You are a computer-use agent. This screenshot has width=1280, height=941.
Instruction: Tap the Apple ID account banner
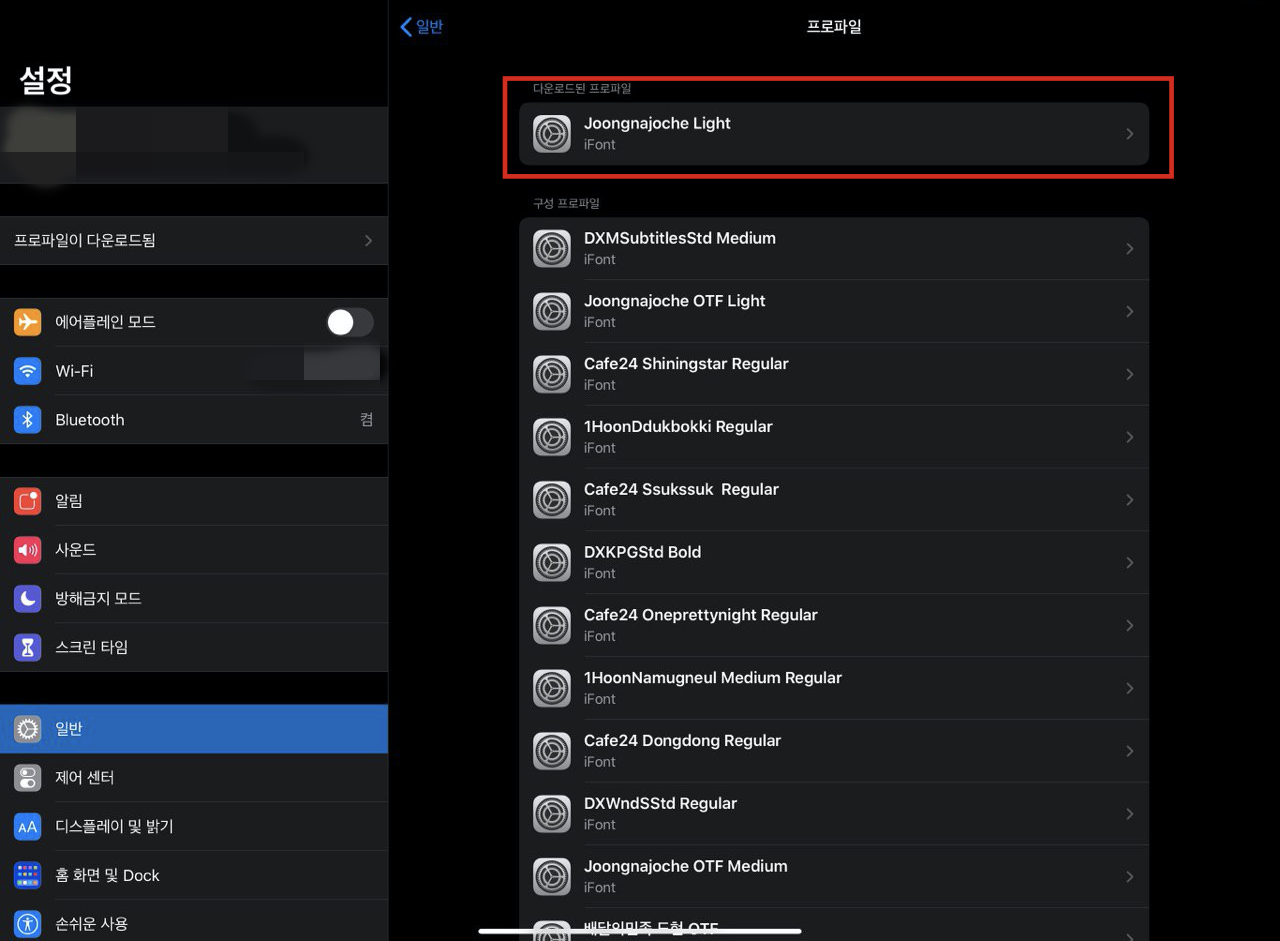click(194, 145)
